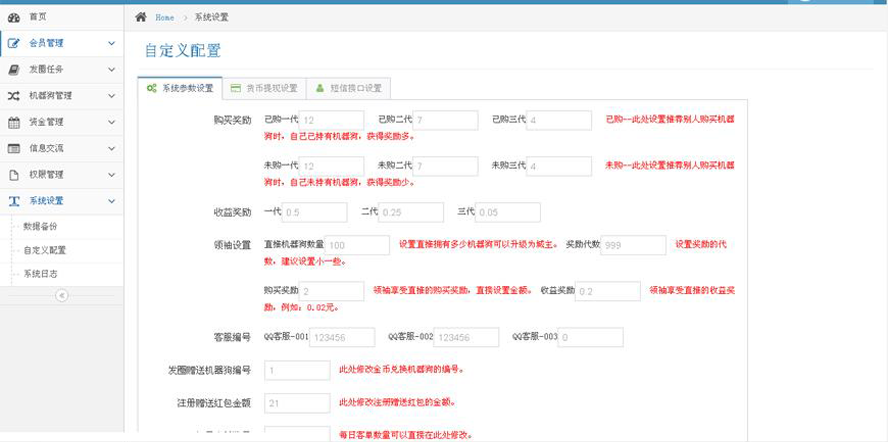Image resolution: width=888 pixels, height=442 pixels.
Task: Collapse the sidebar with the double-arrow button
Action: [x=62, y=295]
